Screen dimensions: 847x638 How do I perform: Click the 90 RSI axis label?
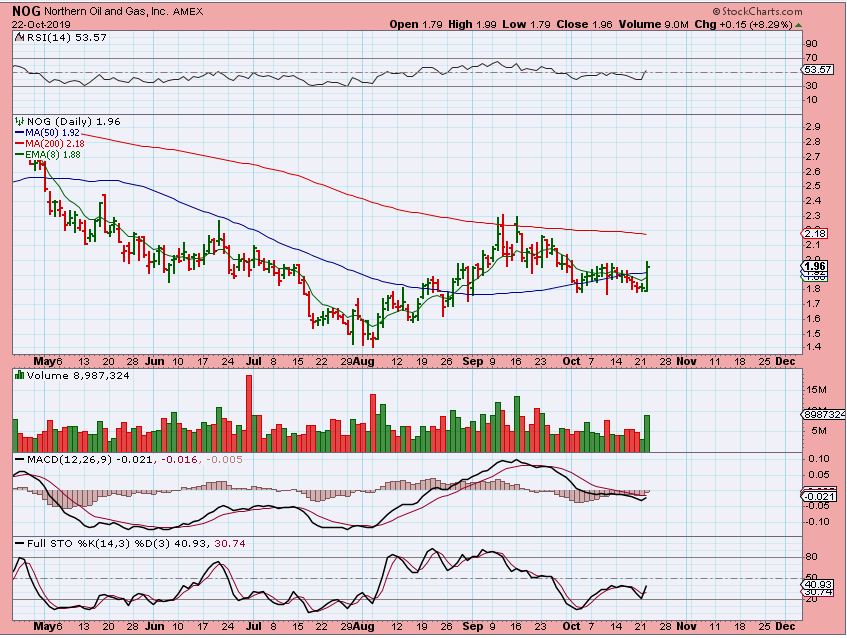click(811, 44)
